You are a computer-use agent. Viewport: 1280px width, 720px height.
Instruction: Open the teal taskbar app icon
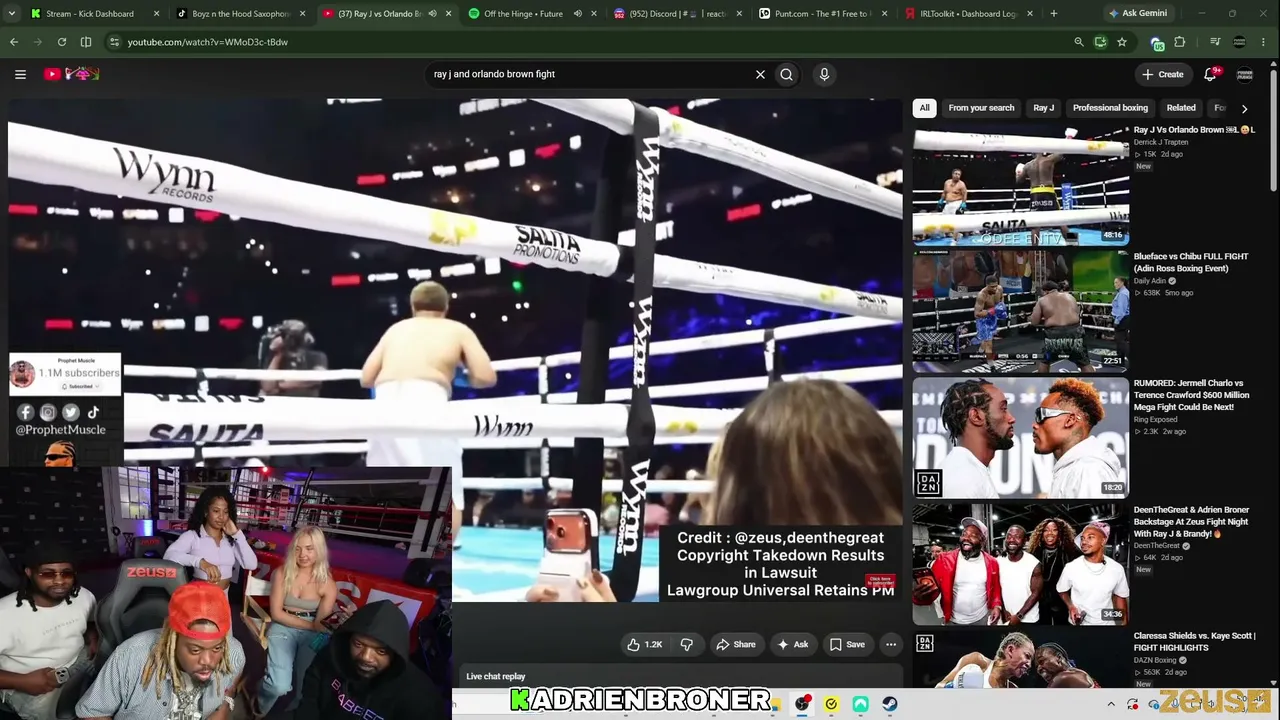tap(860, 704)
